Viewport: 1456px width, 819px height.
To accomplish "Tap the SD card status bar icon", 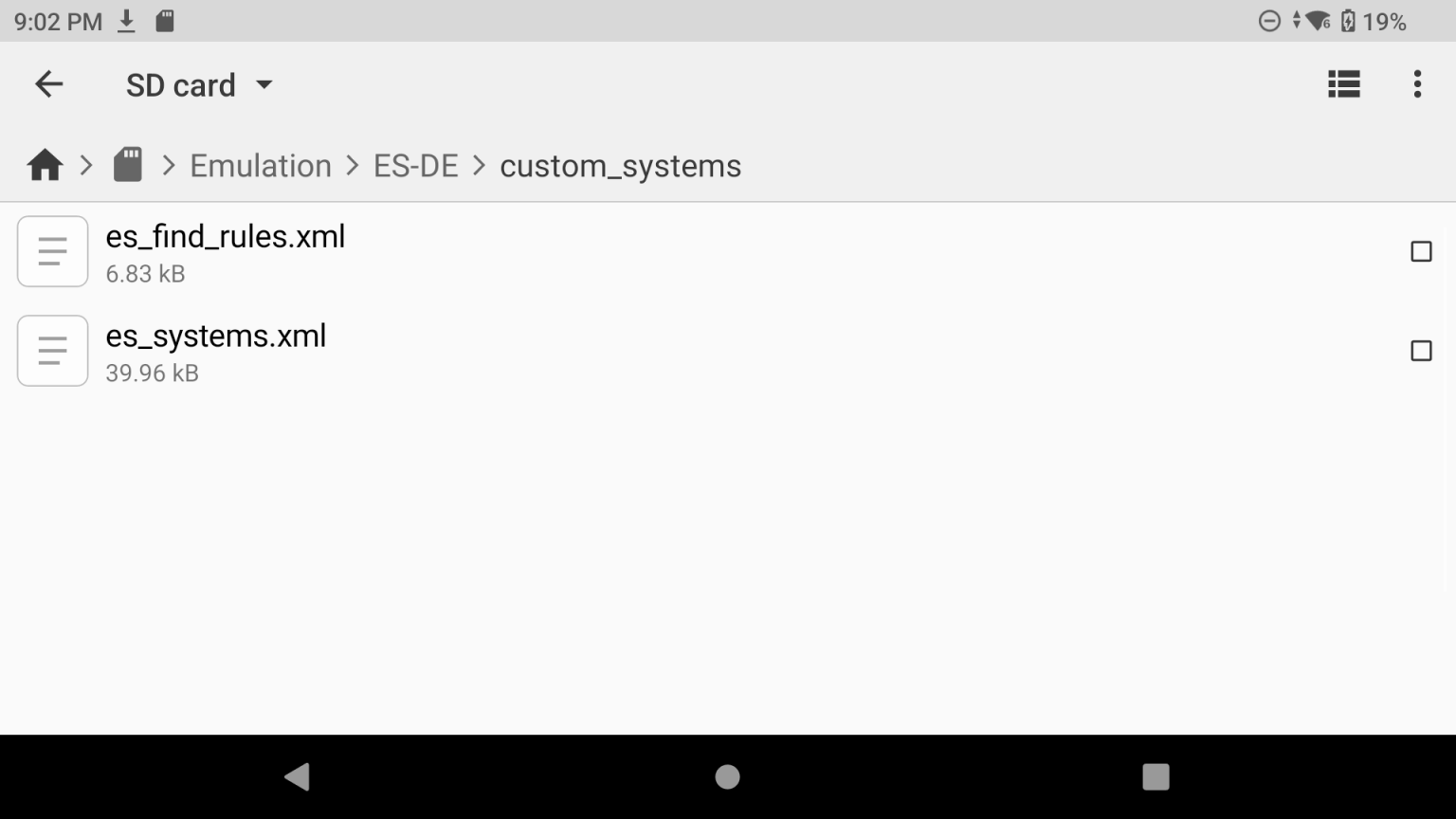I will pyautogui.click(x=166, y=20).
